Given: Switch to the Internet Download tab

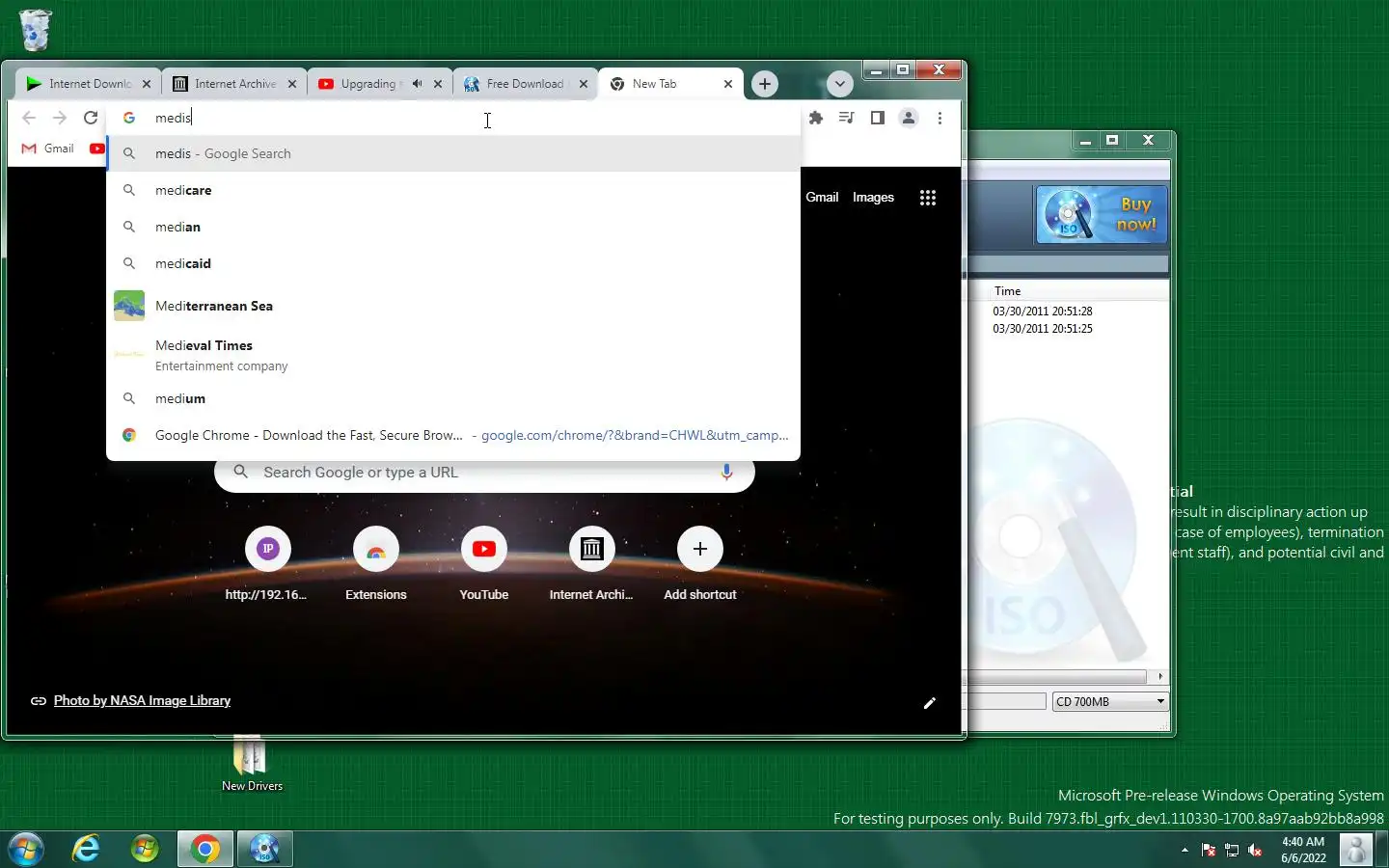Looking at the screenshot, I should pos(90,84).
